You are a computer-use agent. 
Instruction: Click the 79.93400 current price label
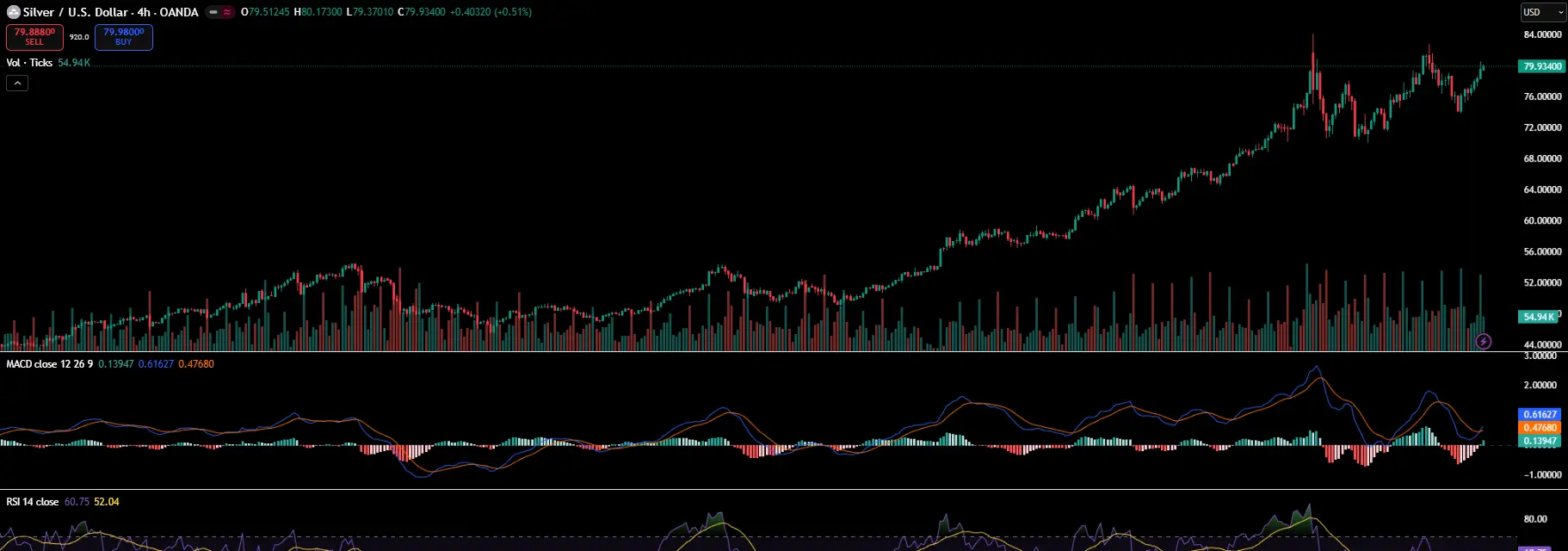click(x=1541, y=66)
